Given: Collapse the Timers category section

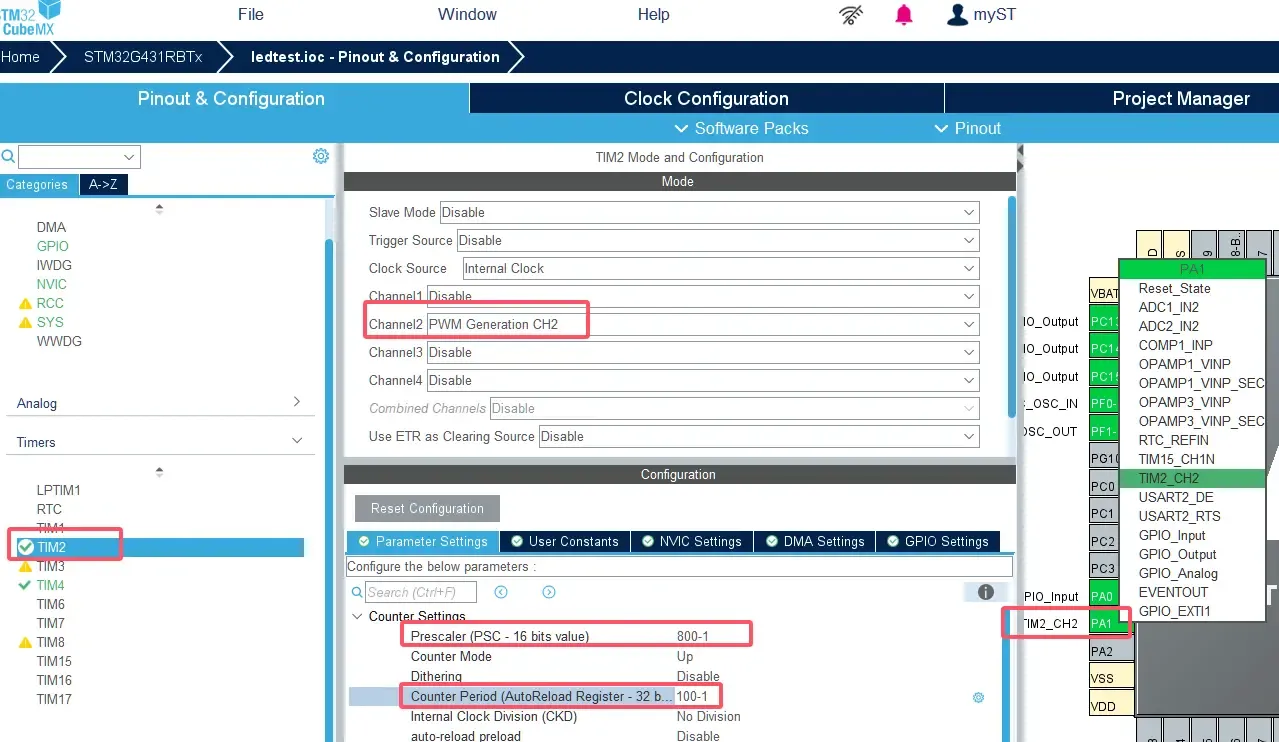Looking at the screenshot, I should (x=296, y=442).
